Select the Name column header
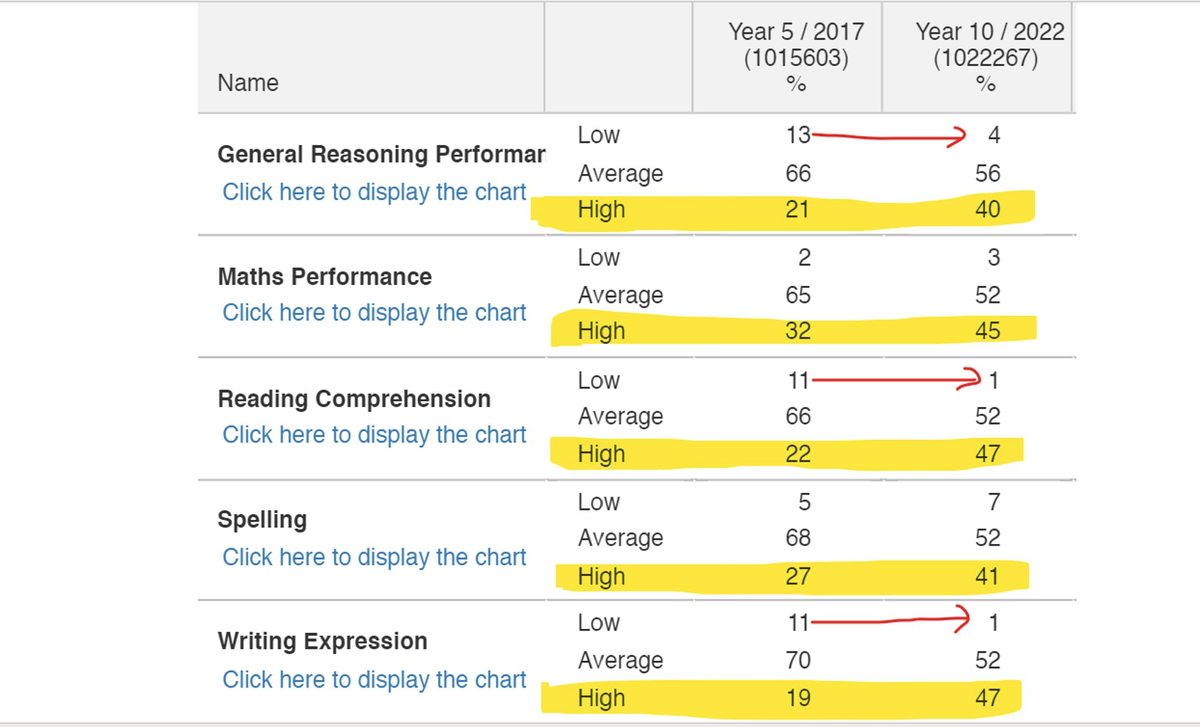The height and width of the screenshot is (727, 1200). click(x=248, y=83)
